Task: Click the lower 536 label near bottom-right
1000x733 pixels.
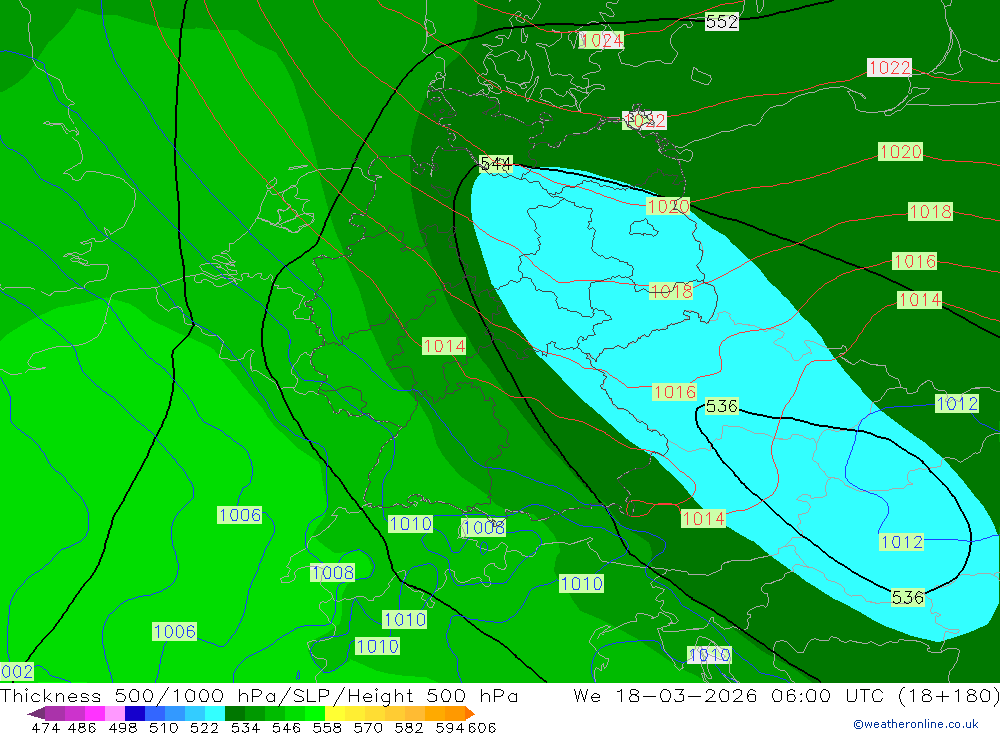Action: click(x=907, y=598)
